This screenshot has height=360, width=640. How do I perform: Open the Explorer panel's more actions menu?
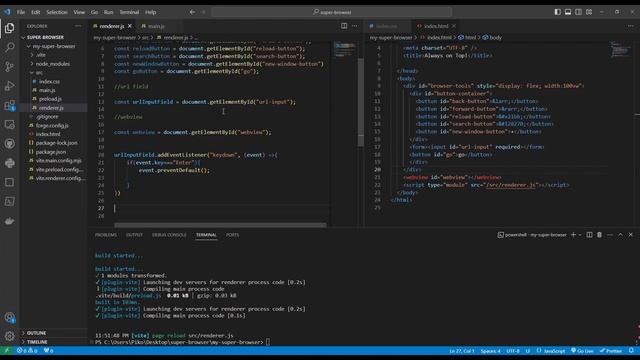click(78, 26)
